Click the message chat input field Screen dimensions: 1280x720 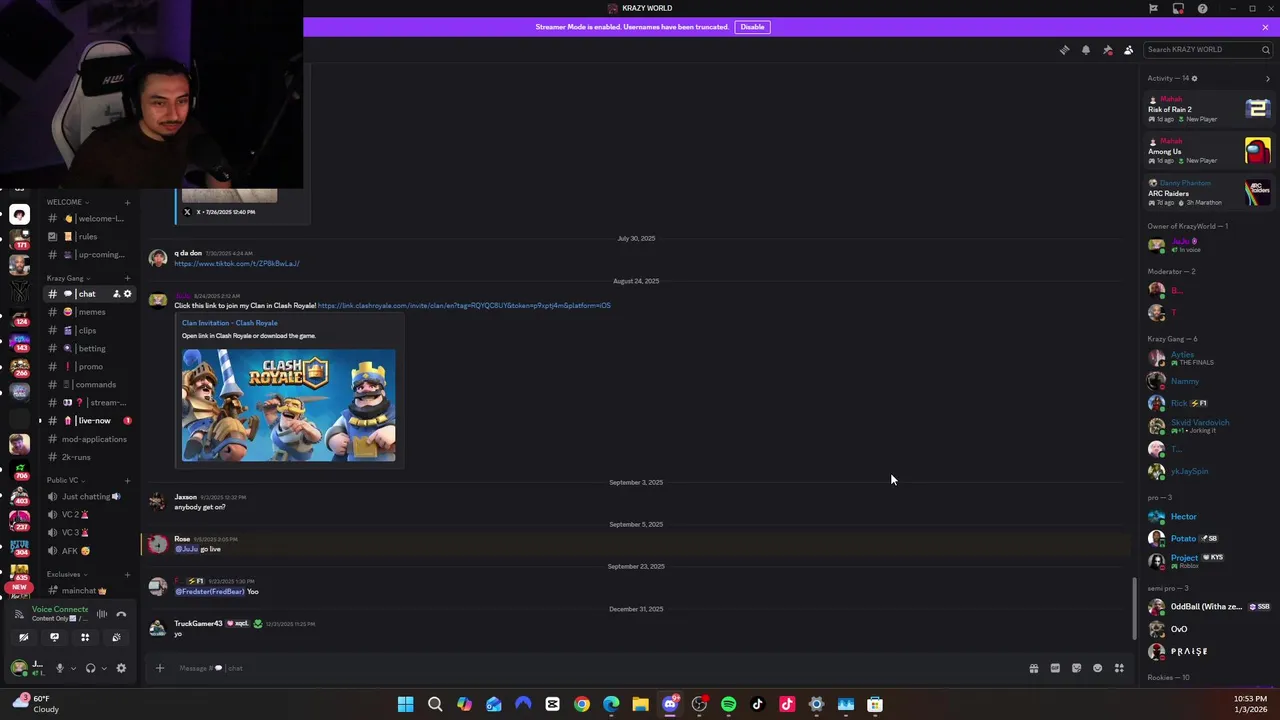click(595, 668)
